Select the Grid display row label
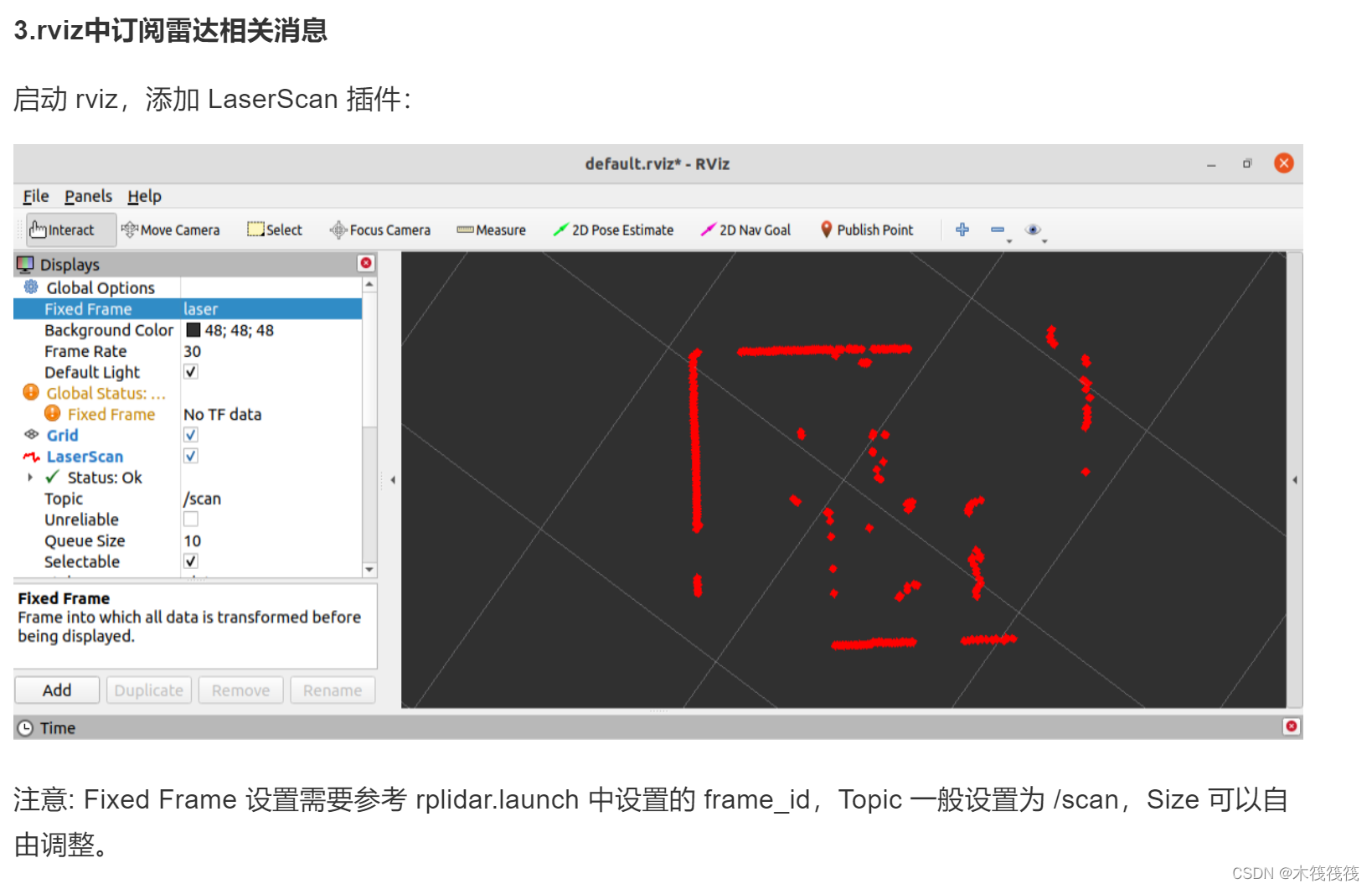Viewport: 1372px width, 889px height. [x=62, y=435]
